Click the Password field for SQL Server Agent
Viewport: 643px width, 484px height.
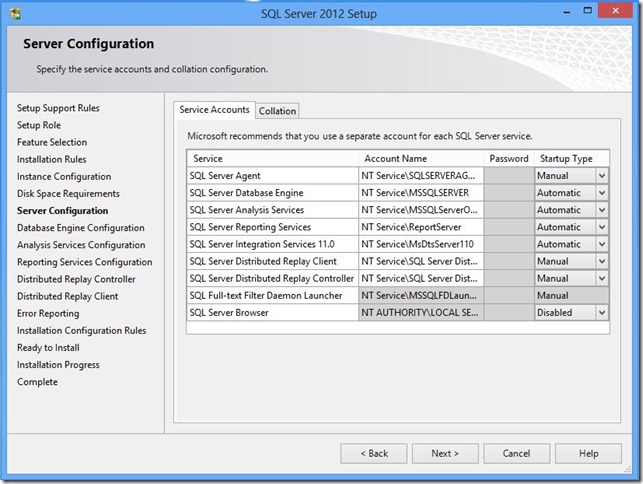(x=509, y=176)
